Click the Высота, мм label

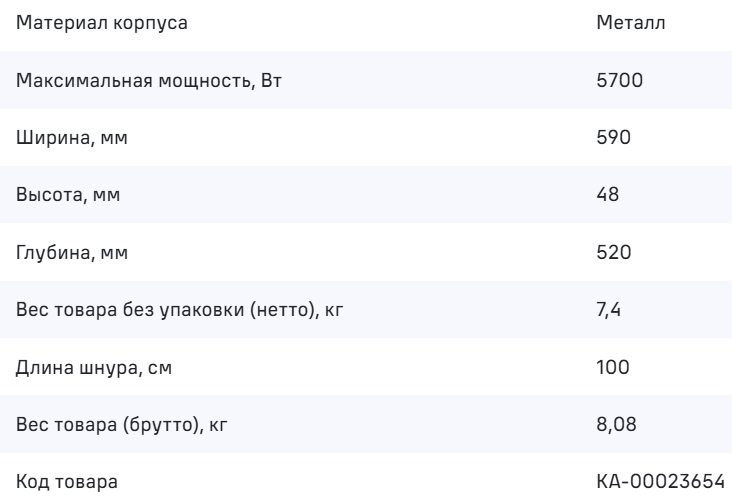(x=68, y=194)
